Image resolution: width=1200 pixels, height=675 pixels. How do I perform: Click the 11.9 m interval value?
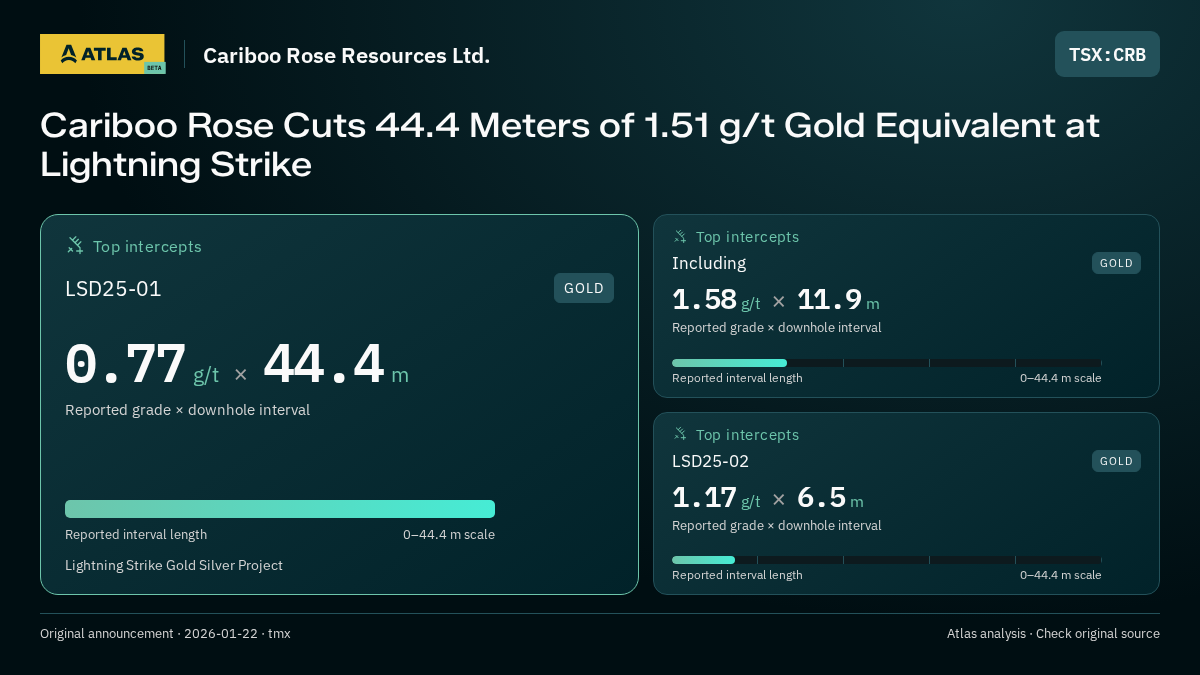838,300
